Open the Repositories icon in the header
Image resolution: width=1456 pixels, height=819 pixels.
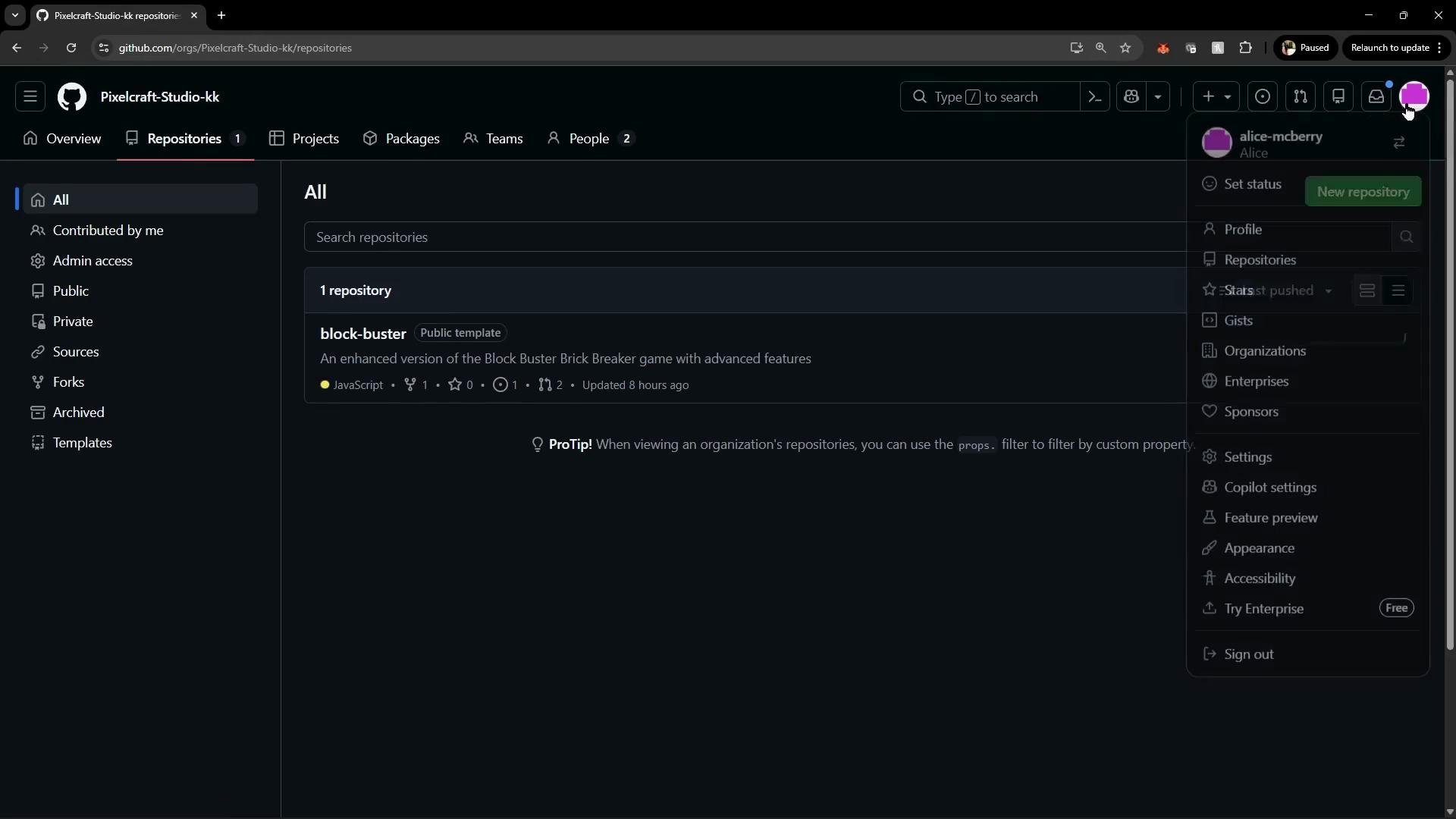click(x=1338, y=96)
